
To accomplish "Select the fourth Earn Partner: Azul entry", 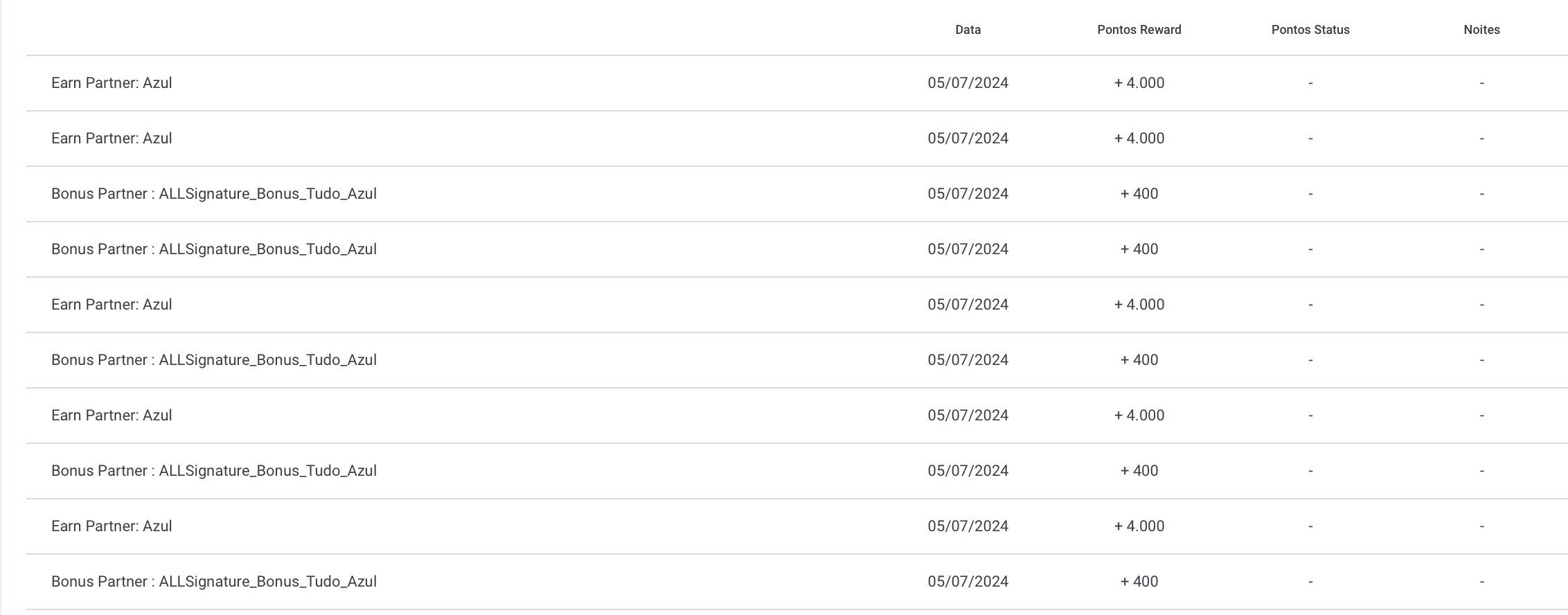I will tap(796, 416).
